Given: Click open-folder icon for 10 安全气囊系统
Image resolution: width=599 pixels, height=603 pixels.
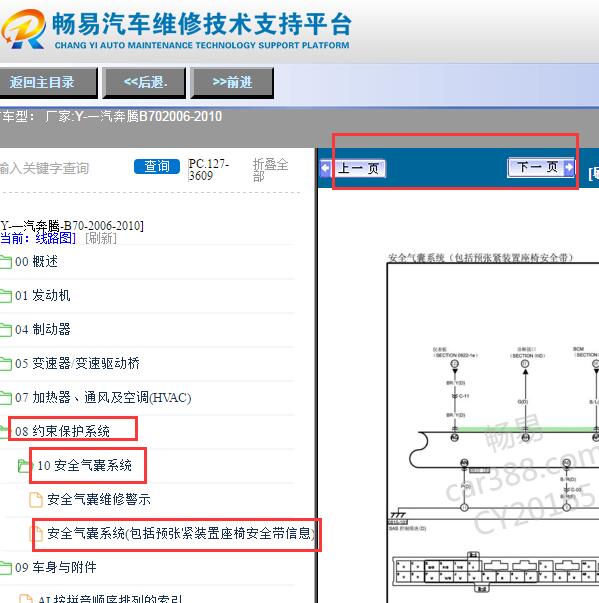Looking at the screenshot, I should (x=24, y=466).
